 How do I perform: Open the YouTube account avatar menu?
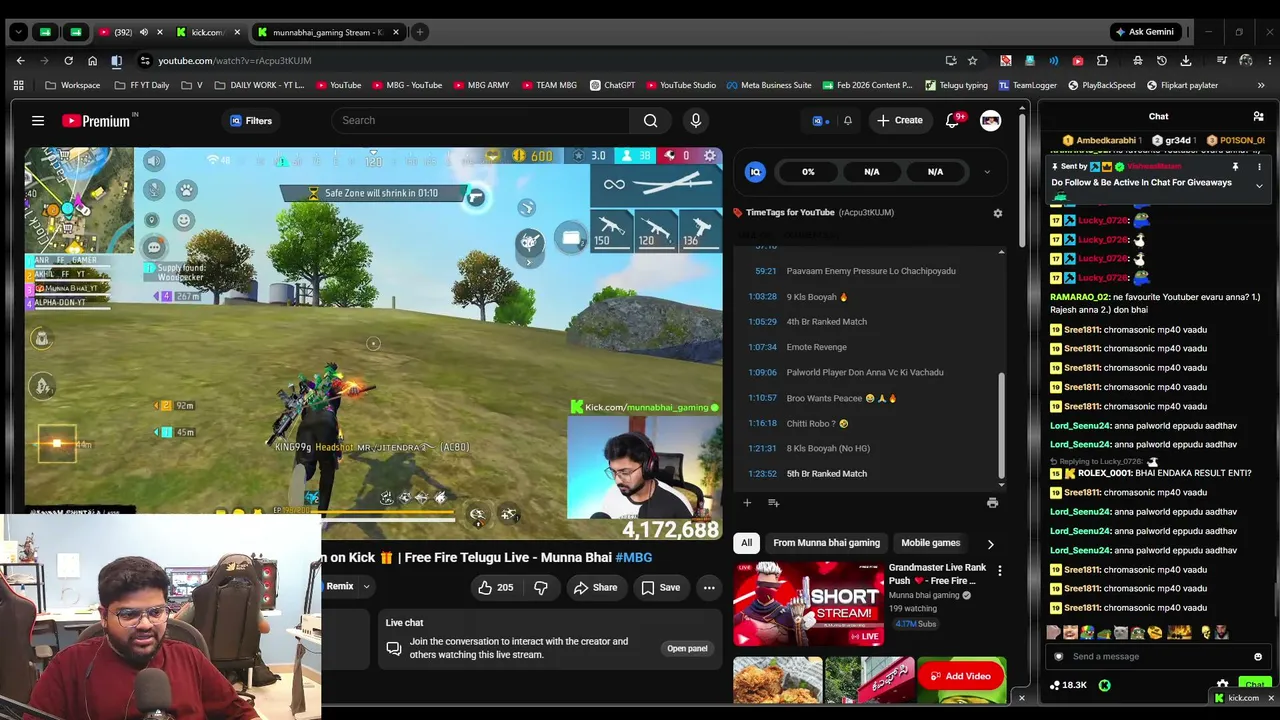pyautogui.click(x=990, y=121)
